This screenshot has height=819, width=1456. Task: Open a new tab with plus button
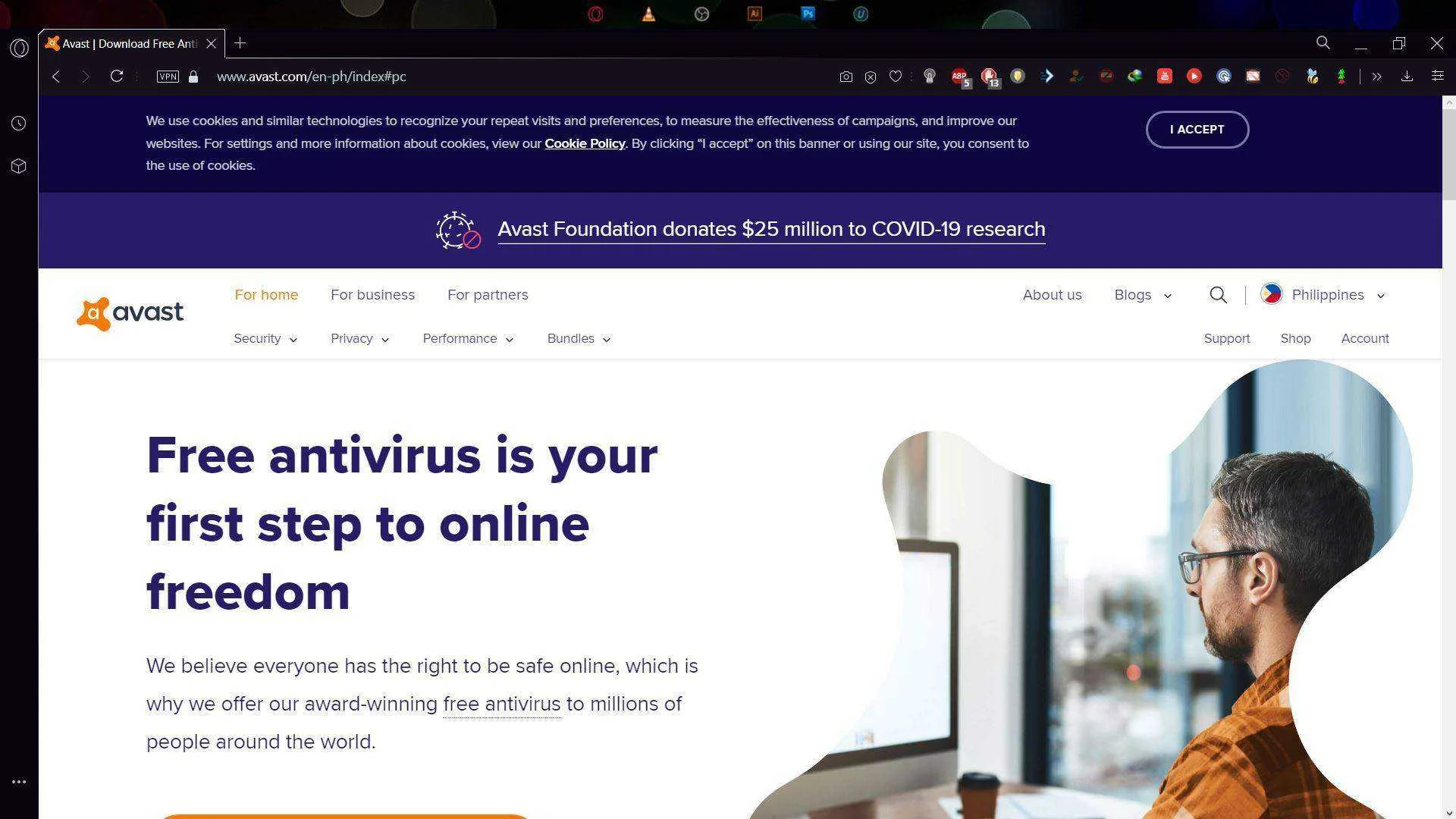240,43
